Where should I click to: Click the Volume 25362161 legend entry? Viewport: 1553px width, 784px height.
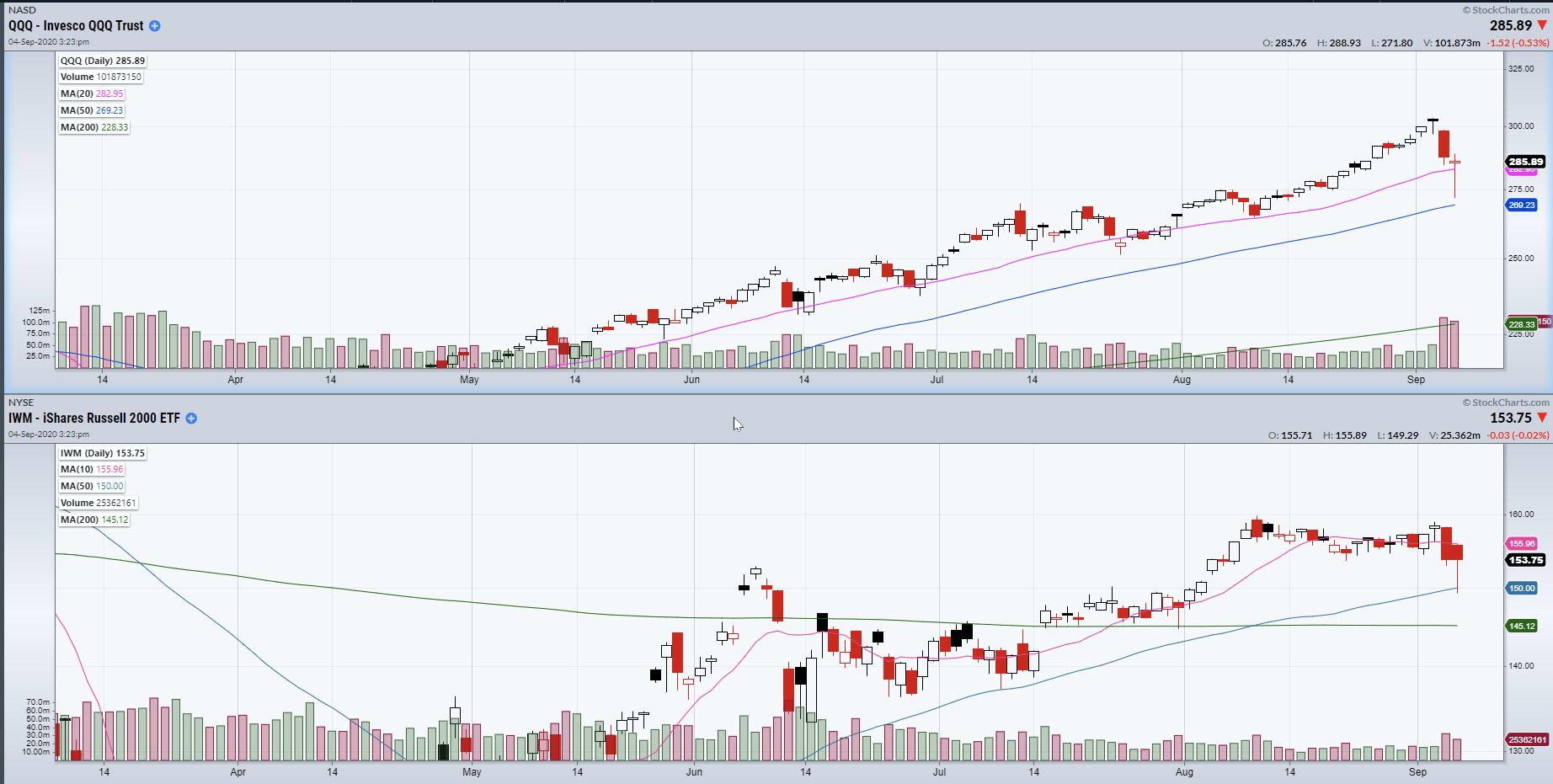pos(98,503)
